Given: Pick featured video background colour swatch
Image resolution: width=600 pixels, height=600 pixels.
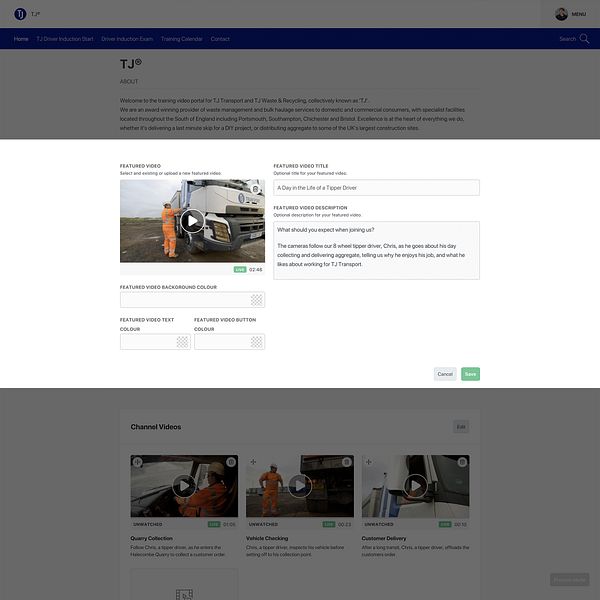Looking at the screenshot, I should [257, 300].
